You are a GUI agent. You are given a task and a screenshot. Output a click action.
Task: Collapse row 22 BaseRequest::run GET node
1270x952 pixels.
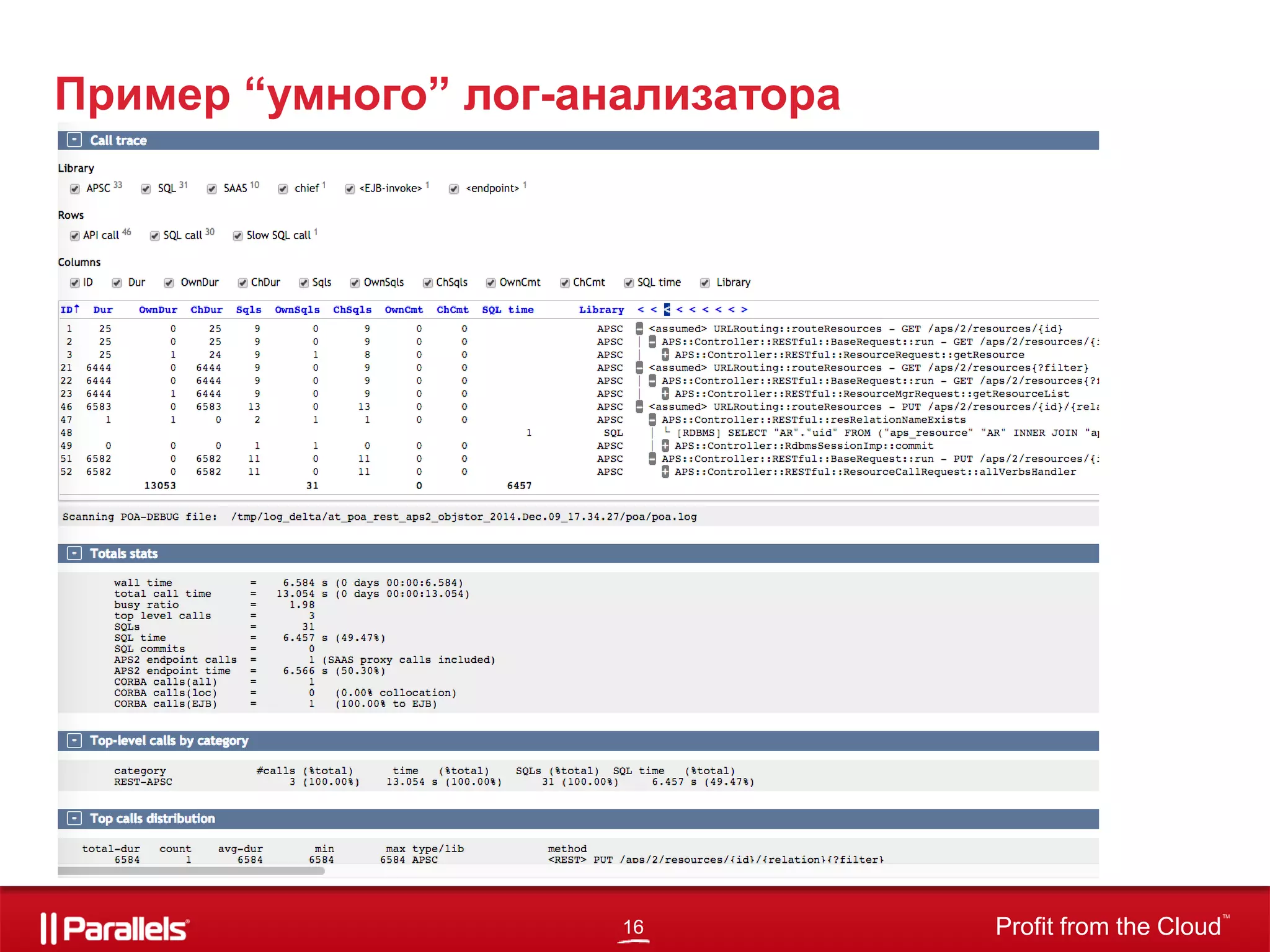652,381
